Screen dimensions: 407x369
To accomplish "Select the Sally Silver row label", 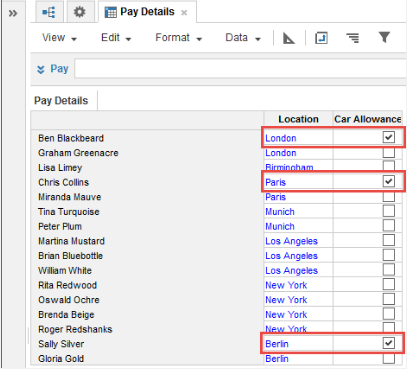I will [61, 344].
